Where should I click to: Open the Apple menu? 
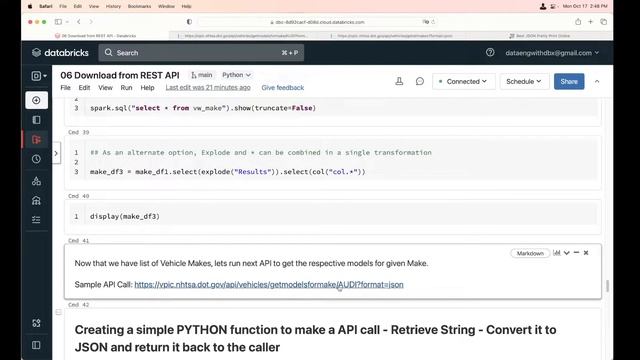point(30,6)
